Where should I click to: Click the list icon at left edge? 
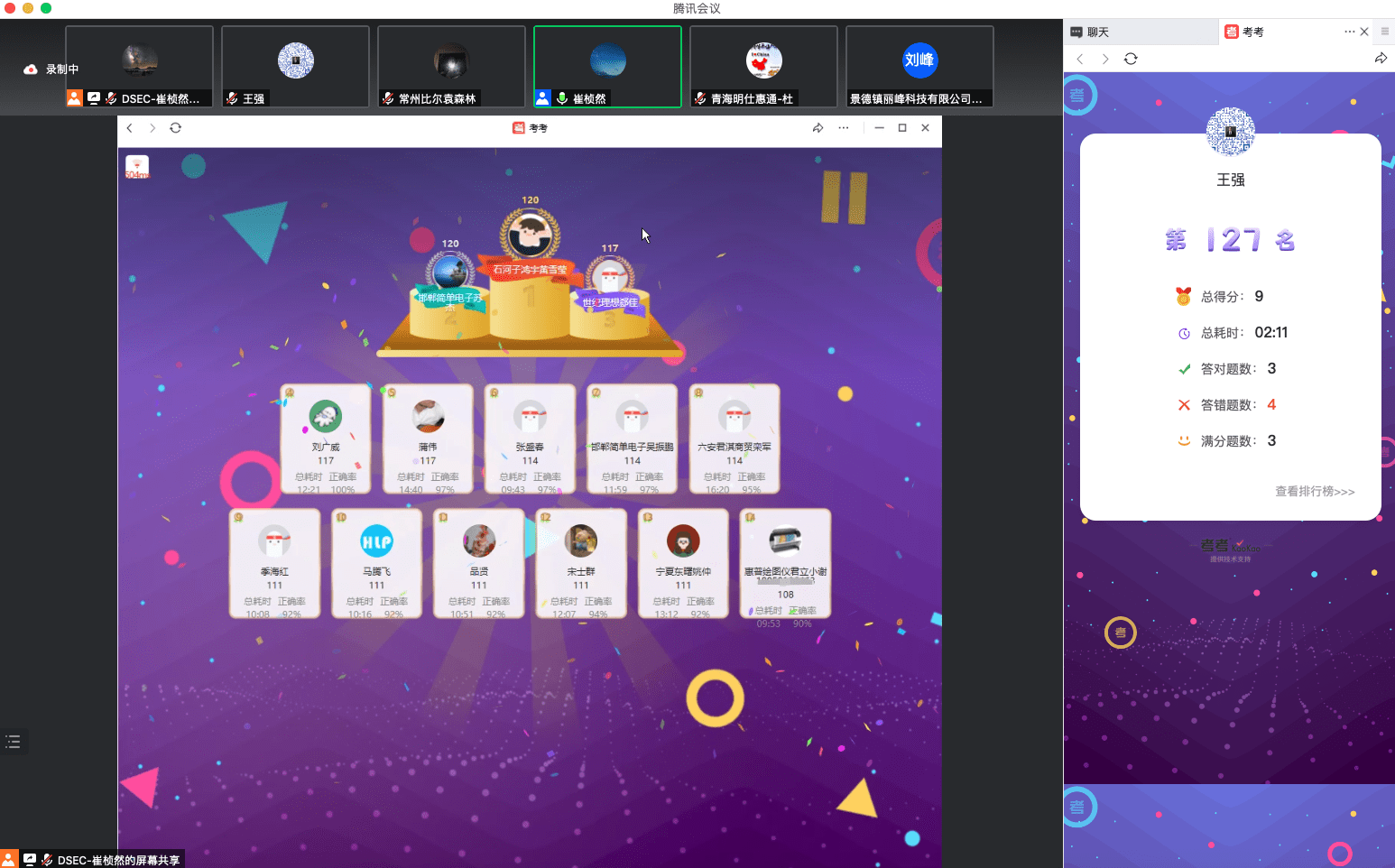[13, 742]
